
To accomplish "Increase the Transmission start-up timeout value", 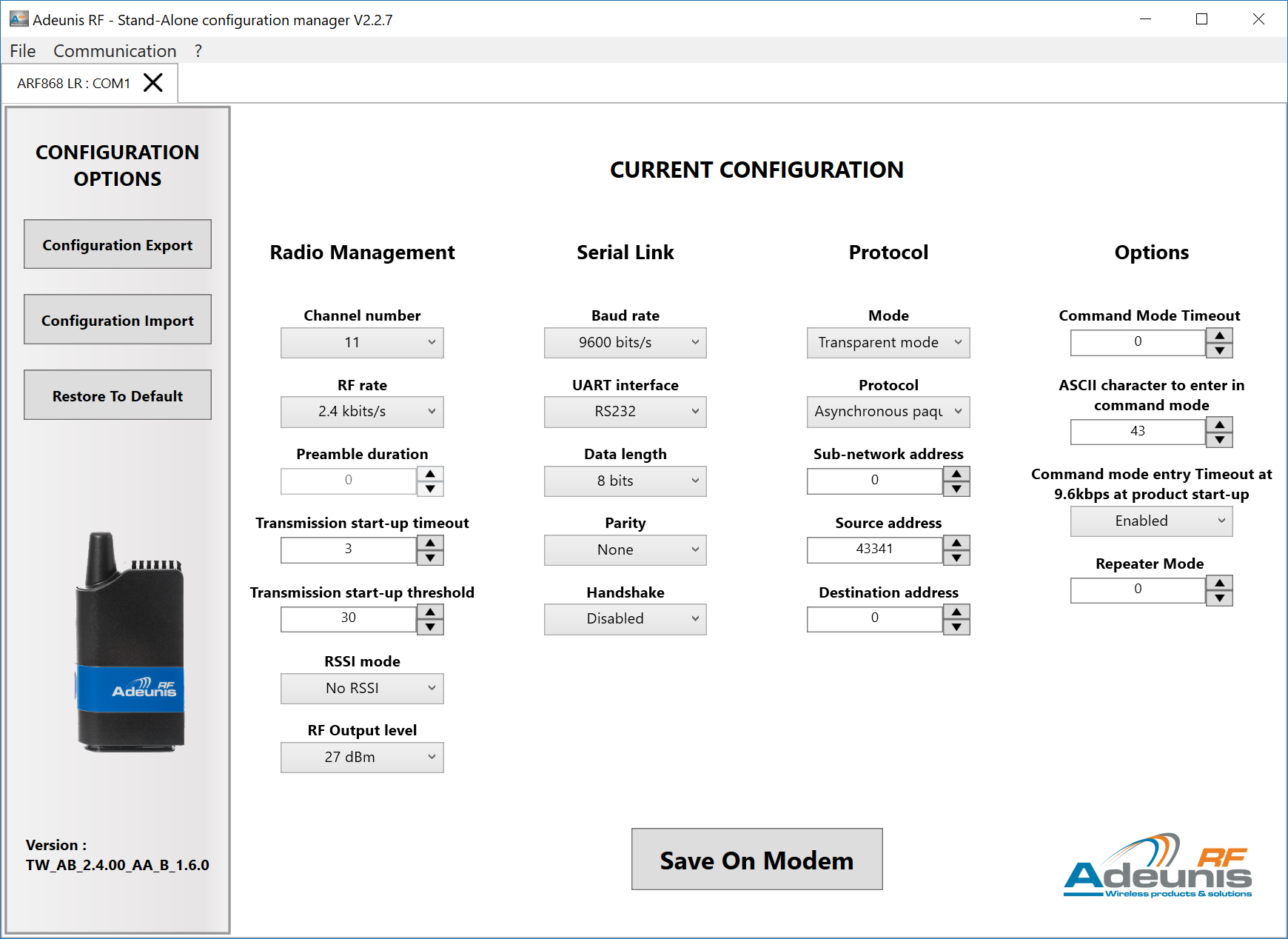I will point(430,543).
